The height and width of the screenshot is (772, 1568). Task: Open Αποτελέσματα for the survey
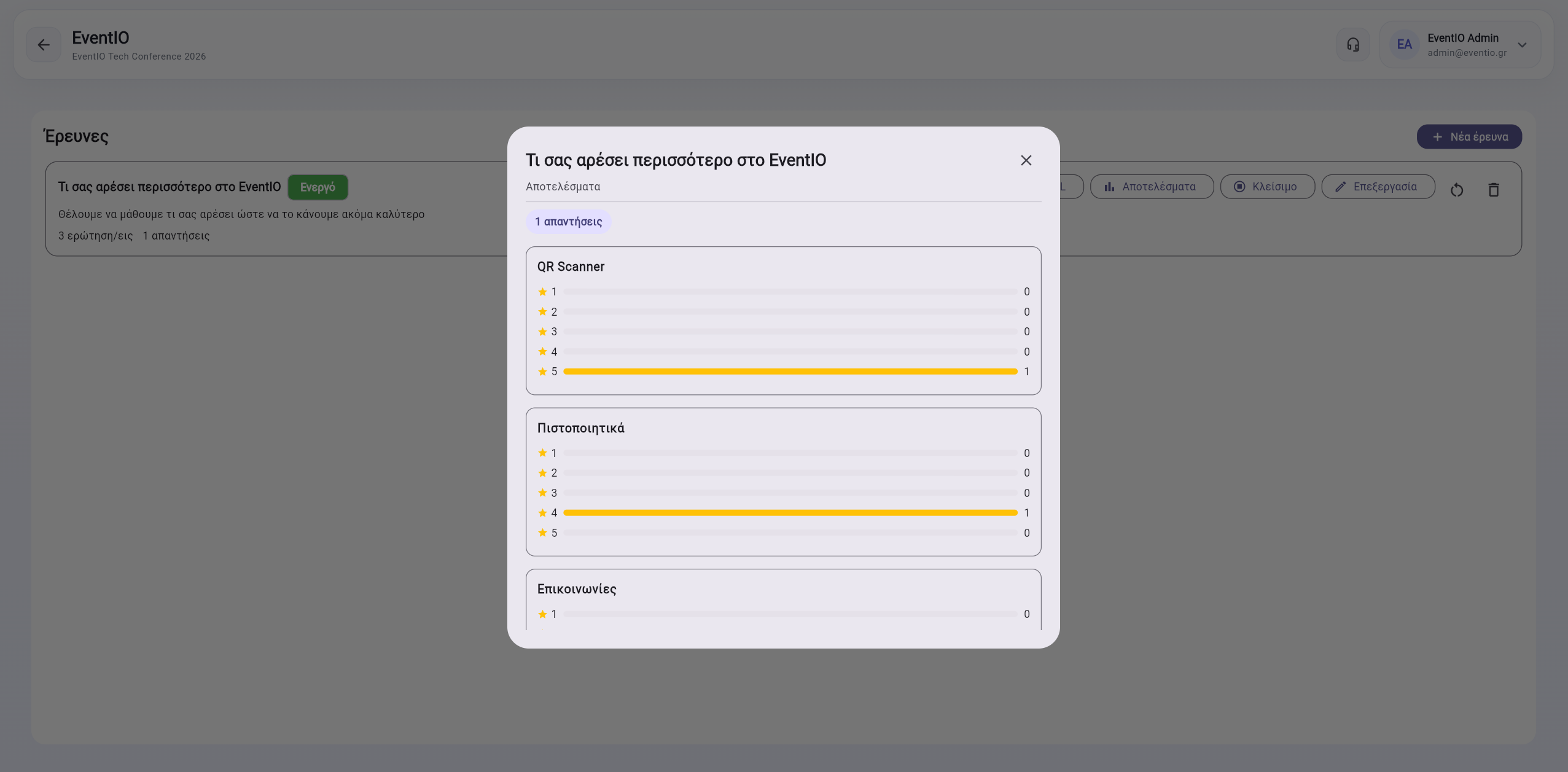(x=1152, y=187)
